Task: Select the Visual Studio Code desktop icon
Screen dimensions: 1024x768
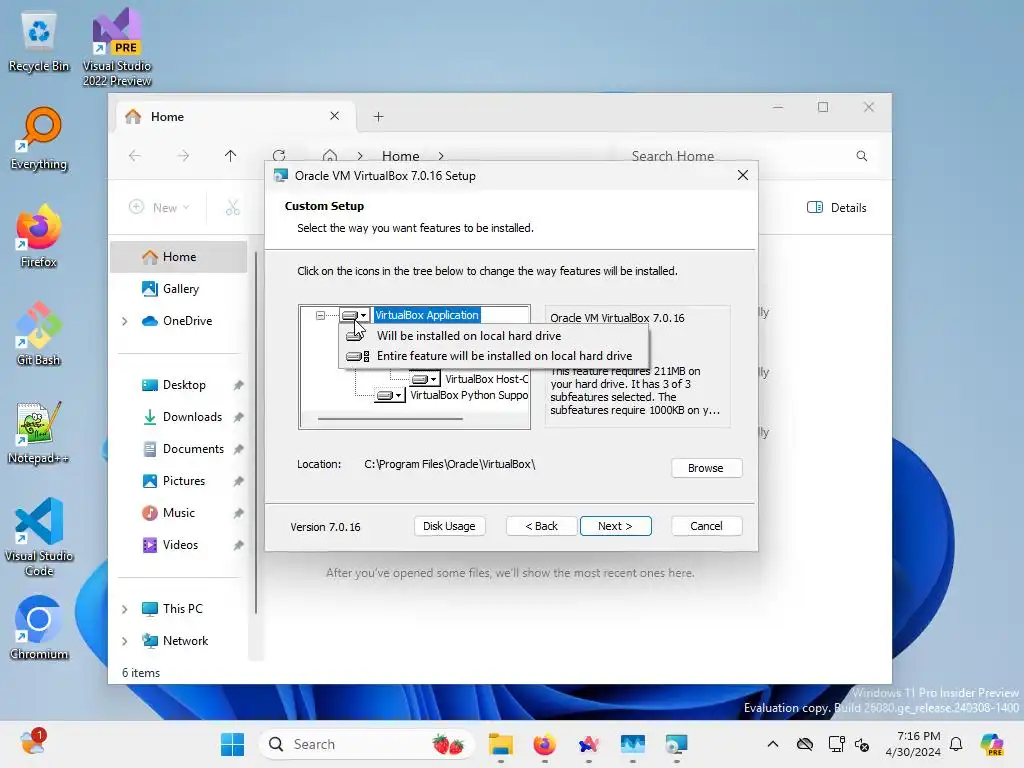Action: pyautogui.click(x=39, y=537)
